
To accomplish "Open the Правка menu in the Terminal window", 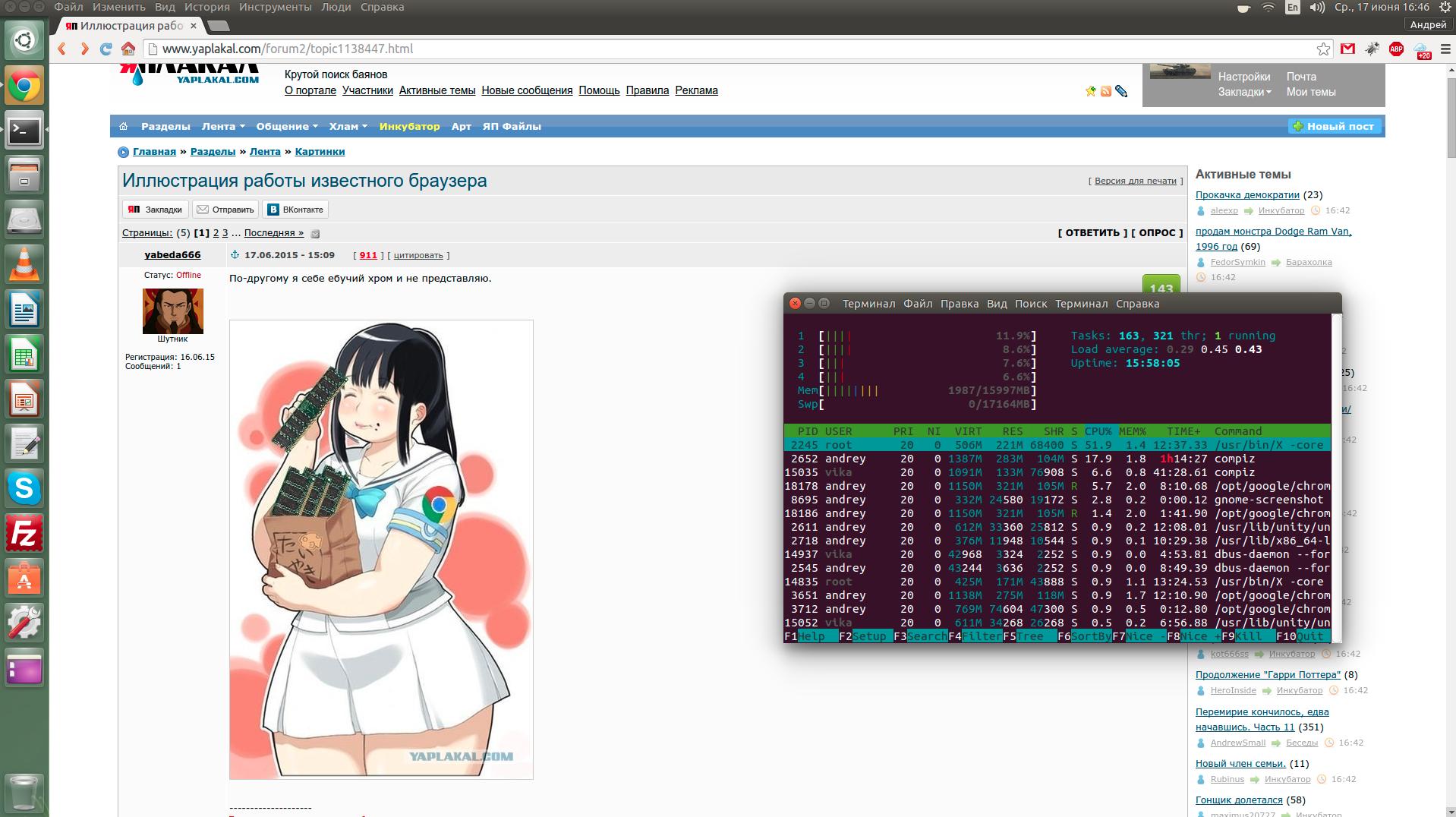I will pyautogui.click(x=960, y=304).
